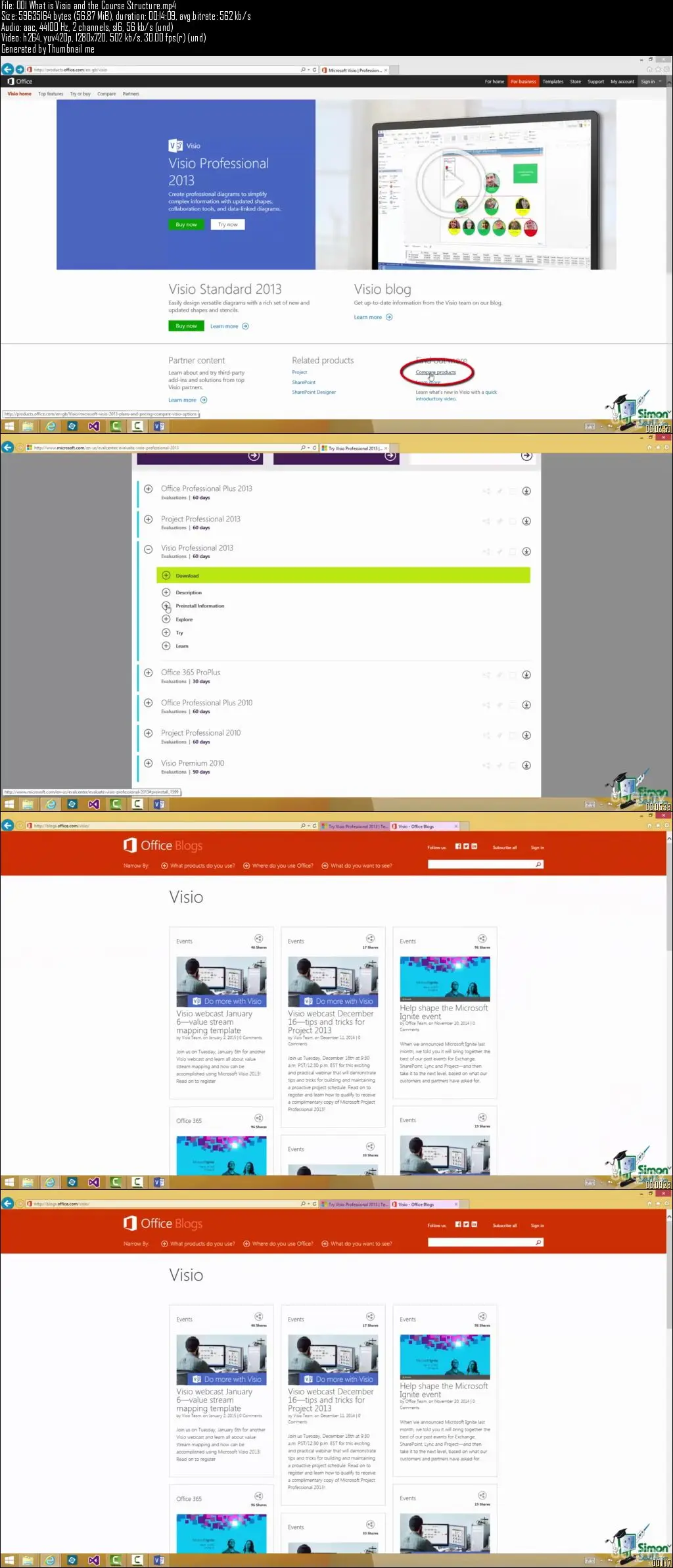Click the download arrow beside Visio Premium 2010
Image resolution: width=673 pixels, height=1568 pixels.
[526, 766]
